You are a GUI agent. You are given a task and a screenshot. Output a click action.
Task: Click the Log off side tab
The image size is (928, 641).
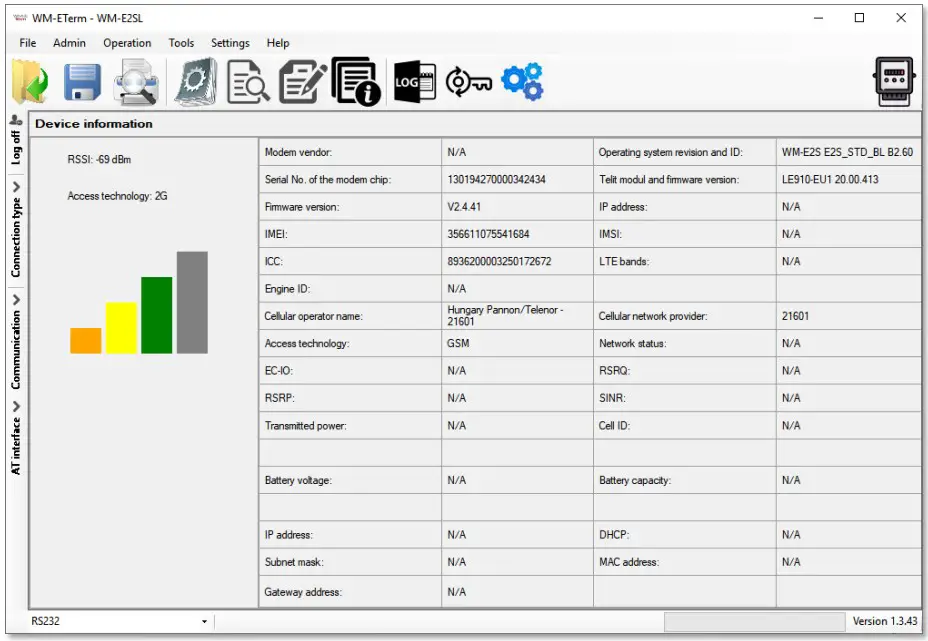click(16, 147)
